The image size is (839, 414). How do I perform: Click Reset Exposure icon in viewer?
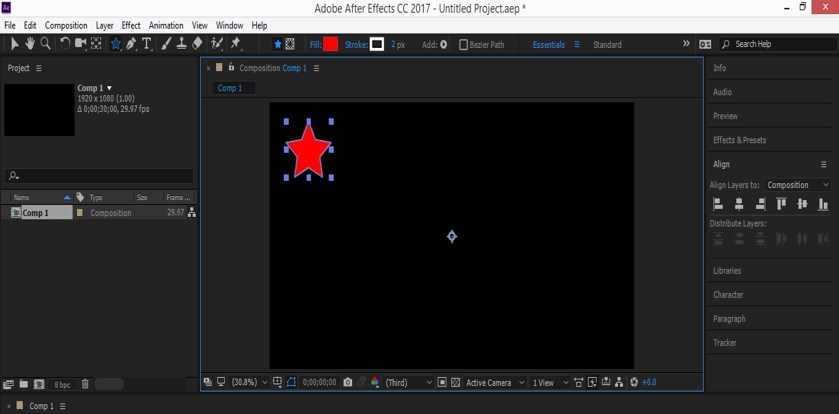pos(634,382)
